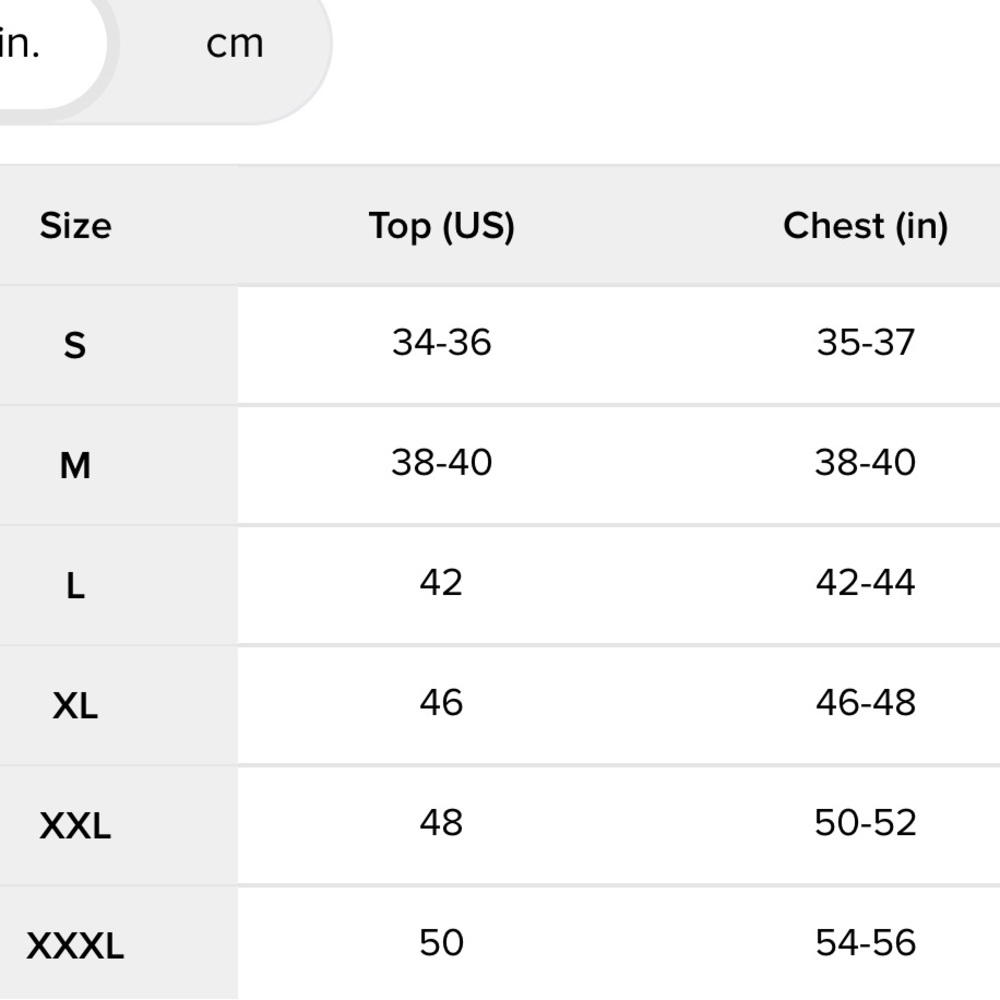The width and height of the screenshot is (1000, 1000).
Task: Click top size 42 cell
Action: click(x=441, y=583)
